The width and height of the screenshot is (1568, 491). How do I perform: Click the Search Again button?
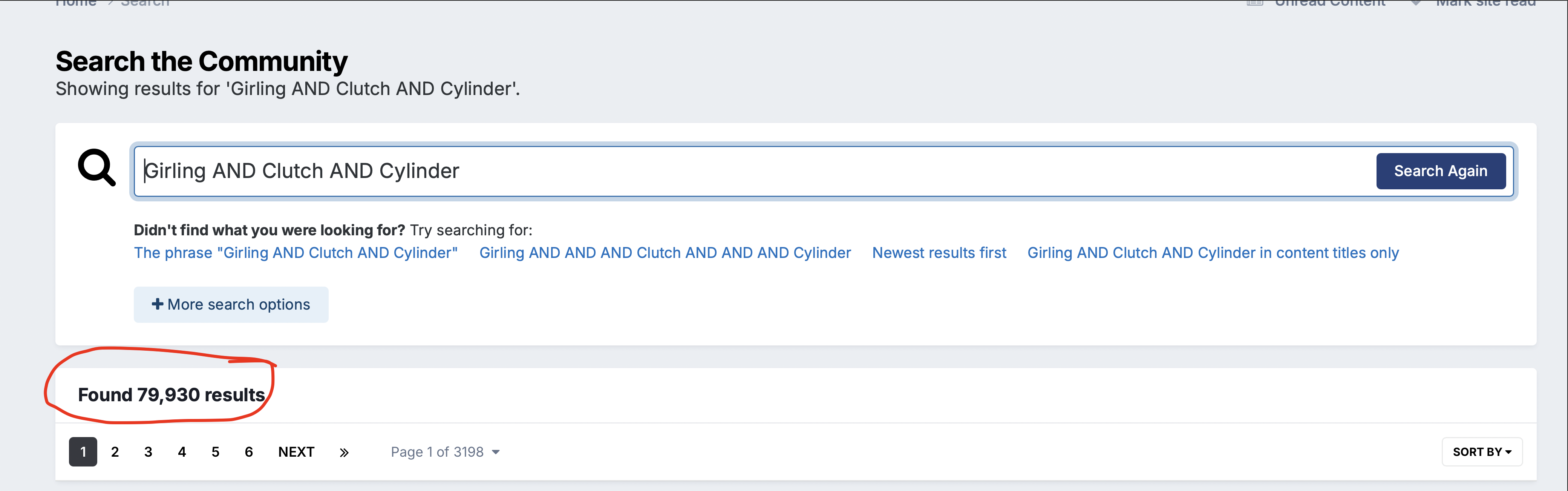(1441, 171)
